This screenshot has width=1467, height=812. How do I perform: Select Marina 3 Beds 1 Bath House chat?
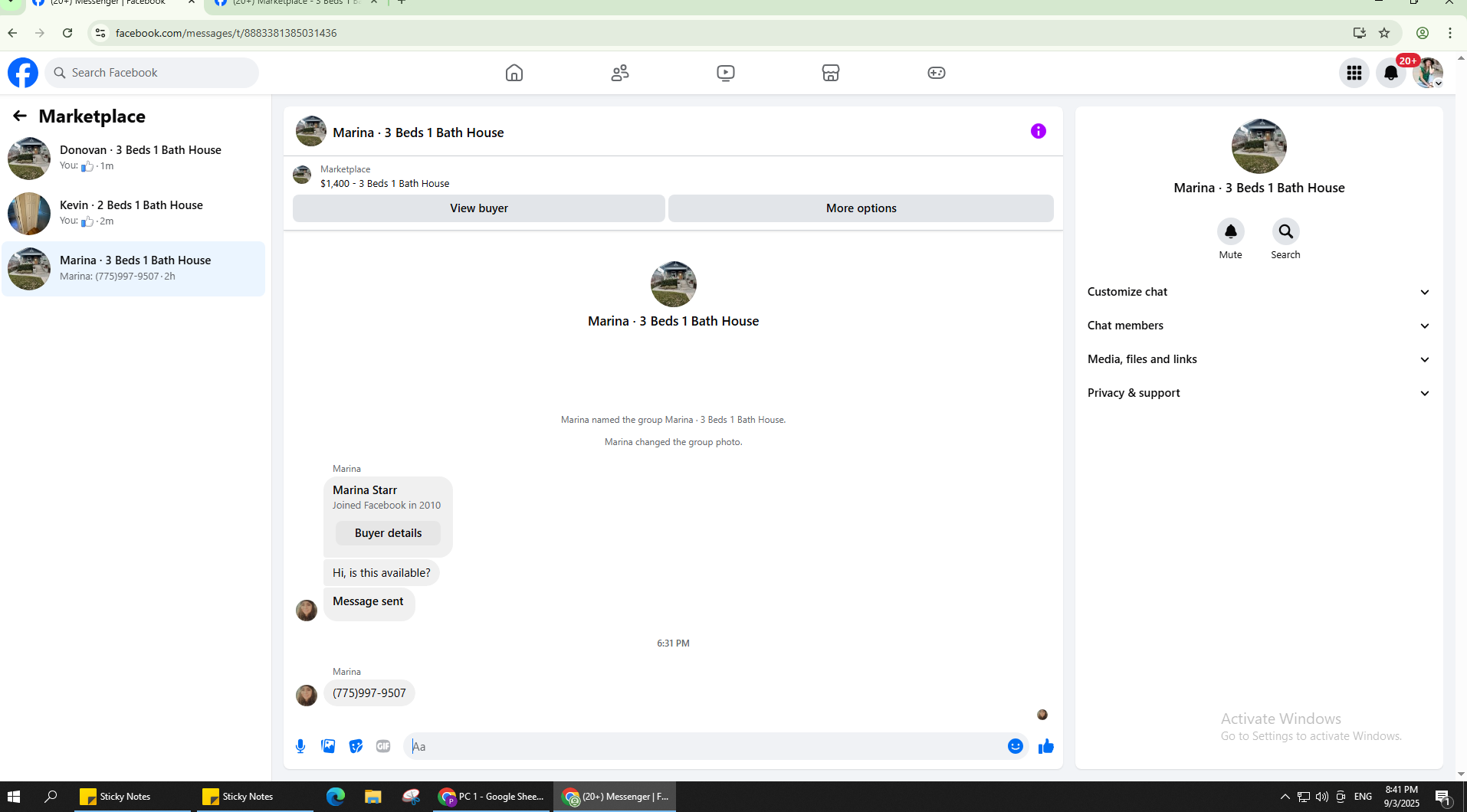pos(133,269)
